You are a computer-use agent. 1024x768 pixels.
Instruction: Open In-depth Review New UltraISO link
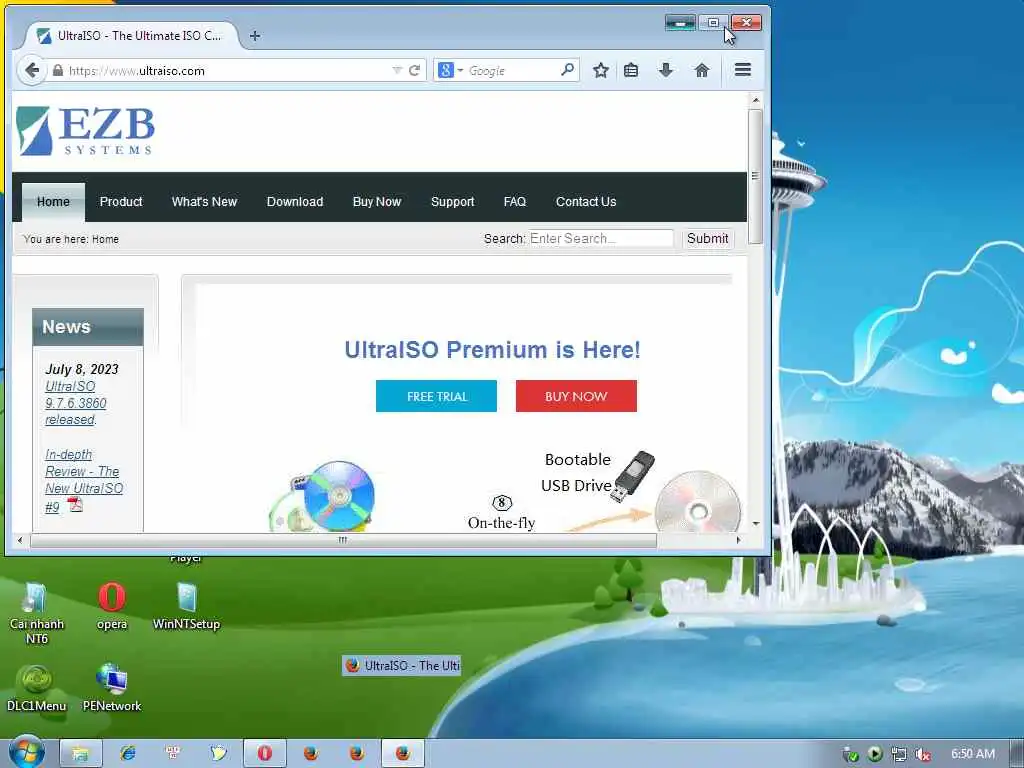point(83,480)
